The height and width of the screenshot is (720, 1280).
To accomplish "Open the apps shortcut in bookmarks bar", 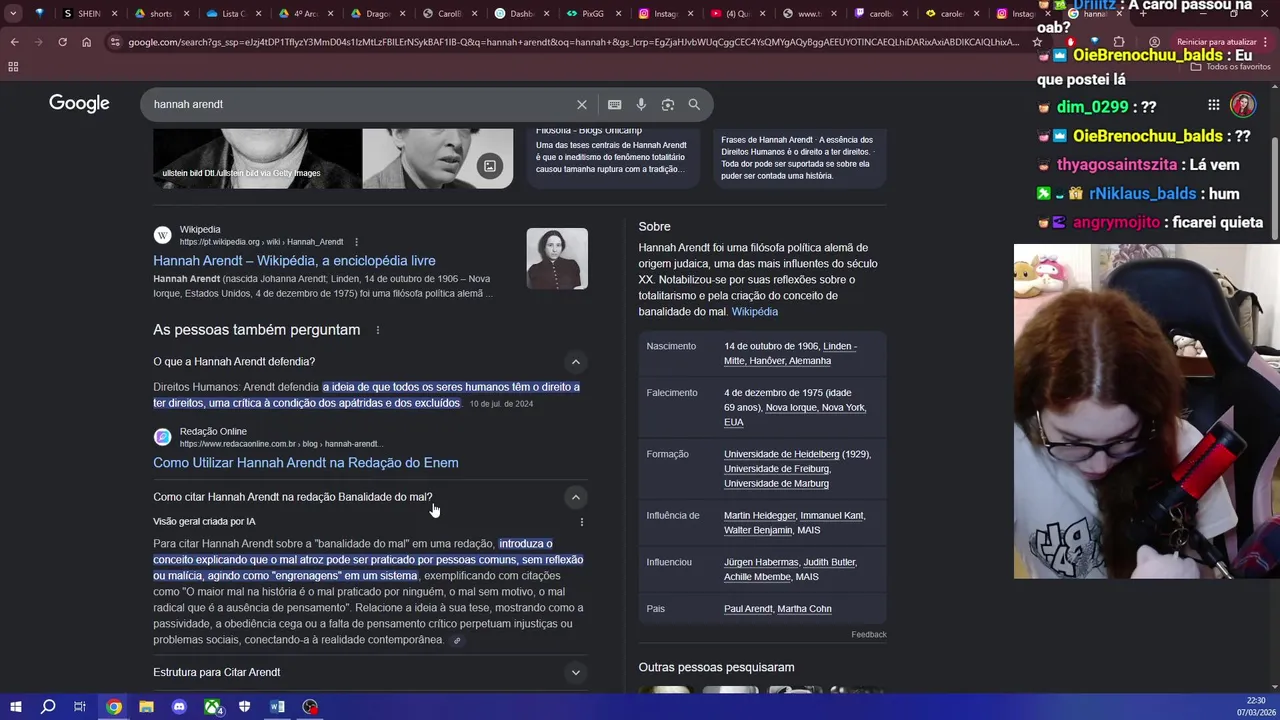I will pyautogui.click(x=13, y=67).
